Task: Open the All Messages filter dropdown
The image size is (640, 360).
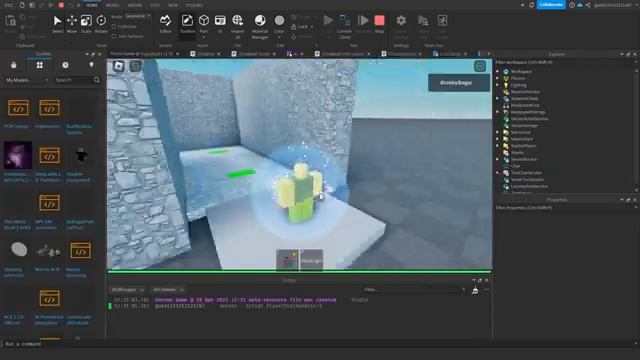Action: 127,290
